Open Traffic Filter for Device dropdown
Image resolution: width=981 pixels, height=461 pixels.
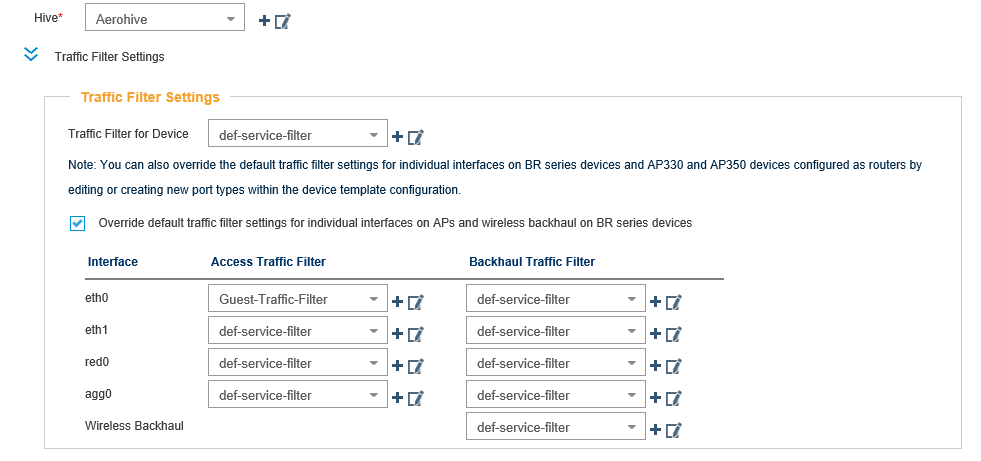coord(298,135)
